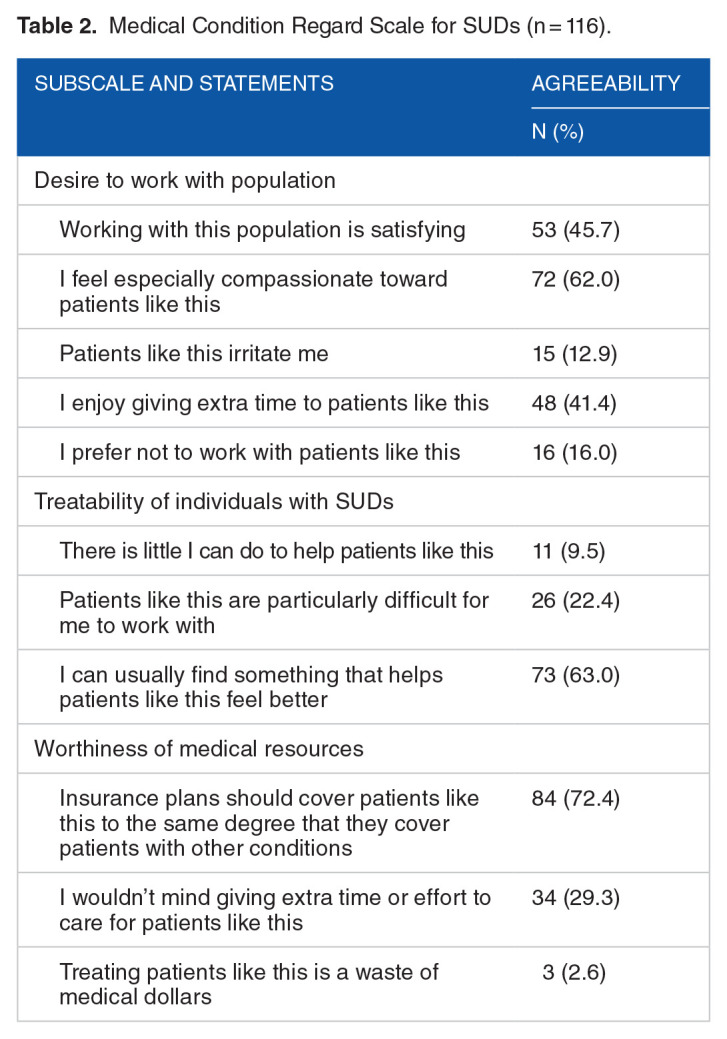Select 'I enjoy giving extra time' statement
This screenshot has width=727, height=1039.
[x=274, y=402]
